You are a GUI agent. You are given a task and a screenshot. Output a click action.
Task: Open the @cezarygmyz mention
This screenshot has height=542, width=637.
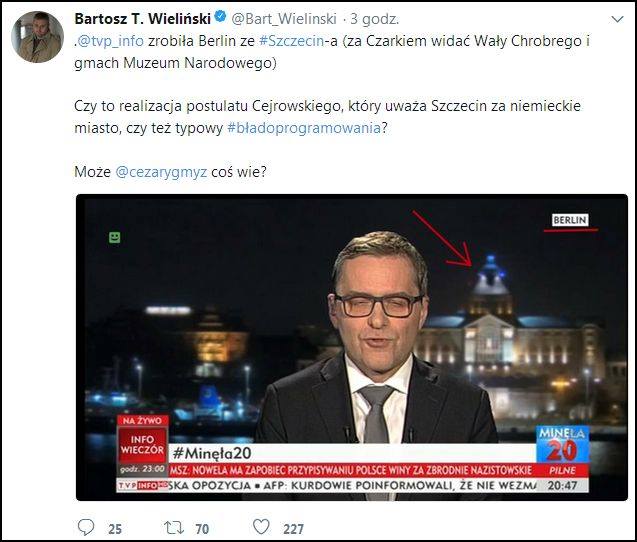tap(161, 172)
